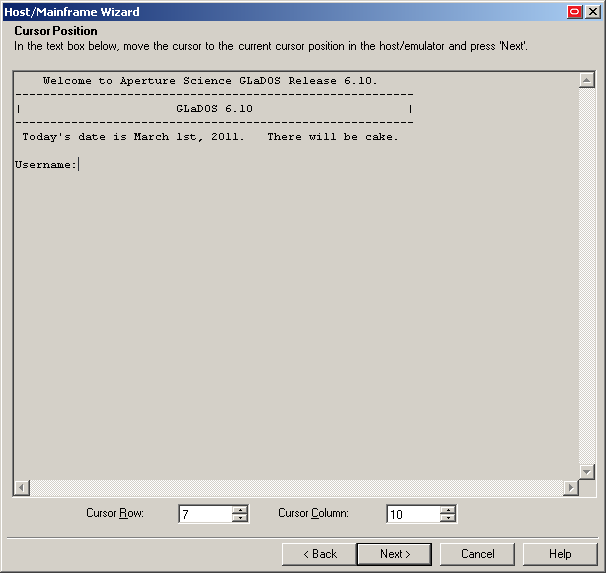Decrease Cursor Column with down spinner arrow

[x=448, y=519]
